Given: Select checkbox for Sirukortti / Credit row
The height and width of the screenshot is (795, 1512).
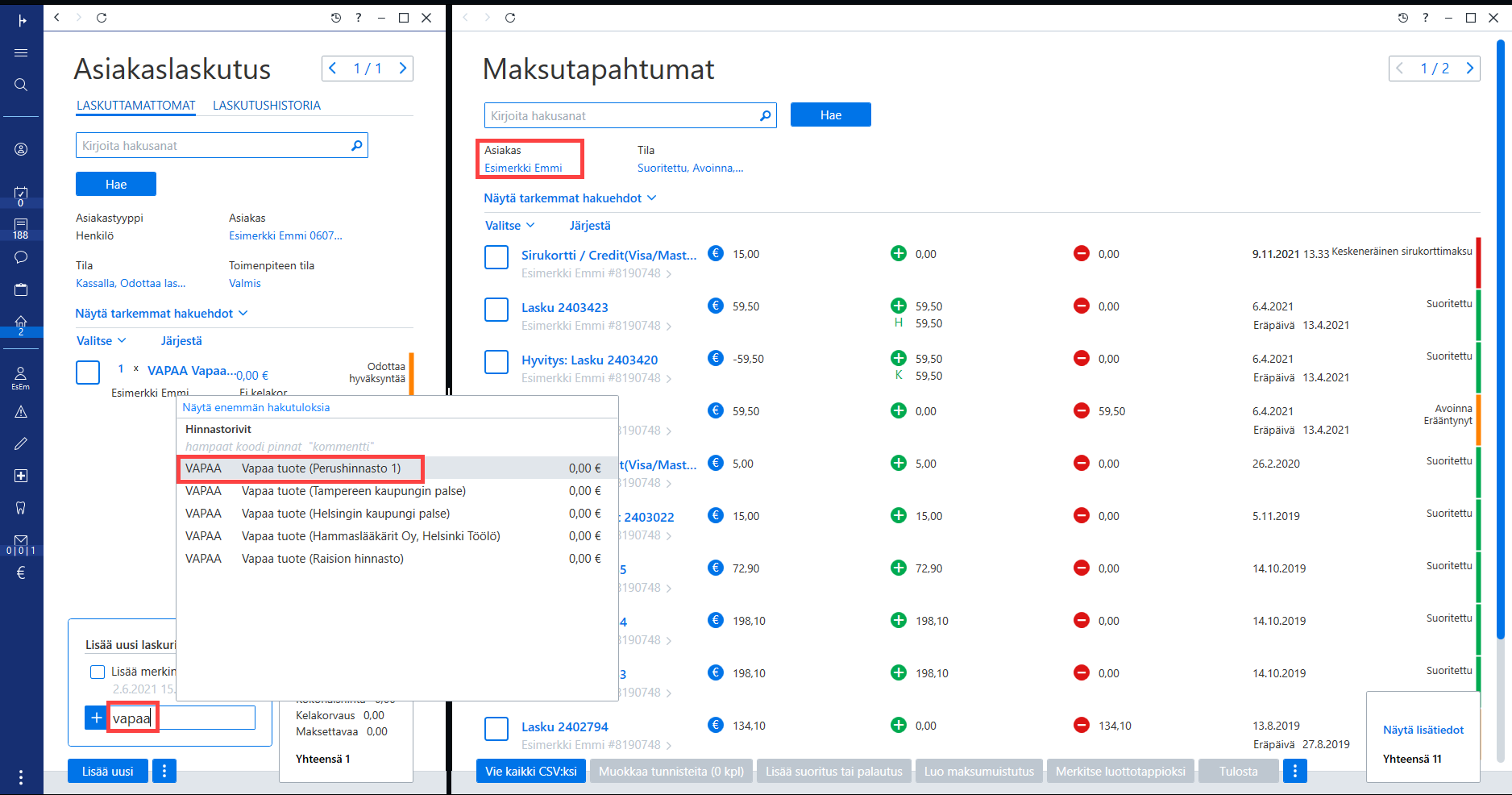Looking at the screenshot, I should click(496, 257).
